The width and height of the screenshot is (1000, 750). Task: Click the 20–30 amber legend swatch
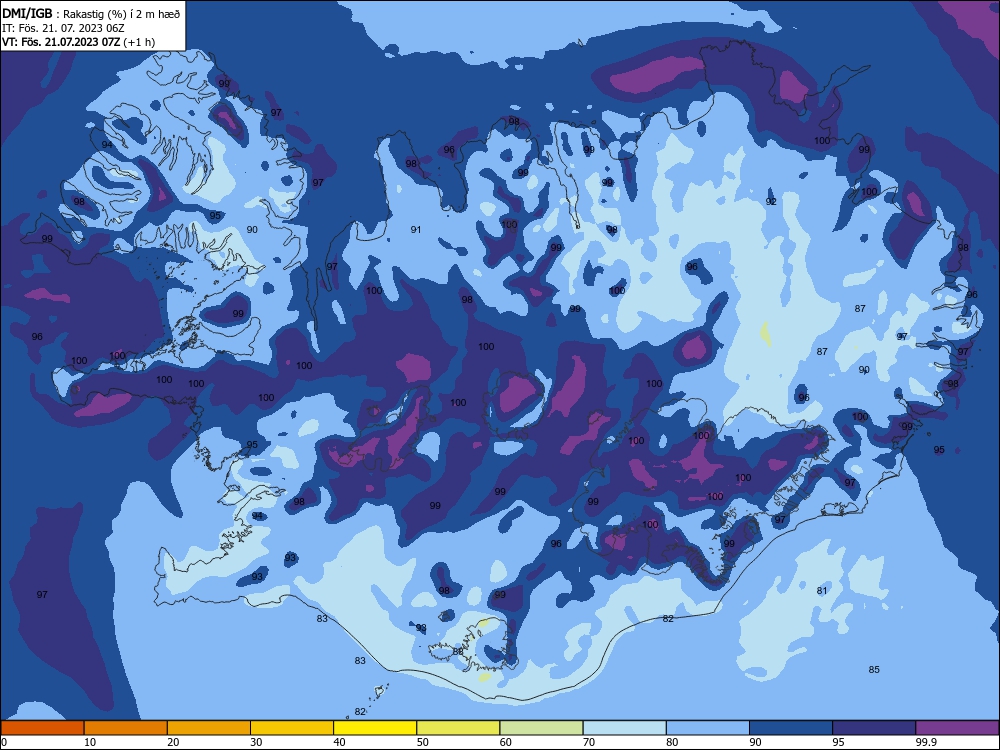click(209, 728)
